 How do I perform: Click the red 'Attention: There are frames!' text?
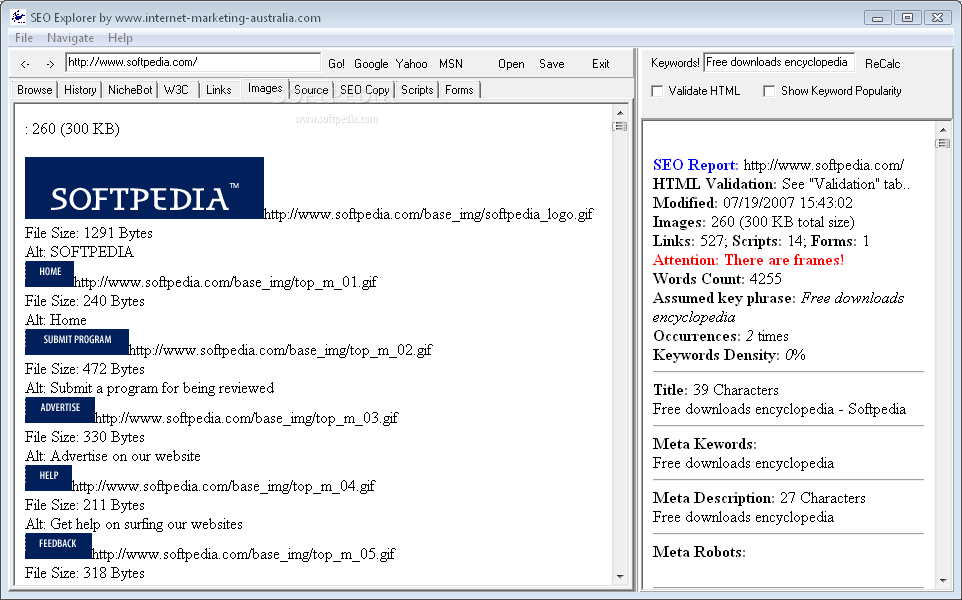coord(748,260)
